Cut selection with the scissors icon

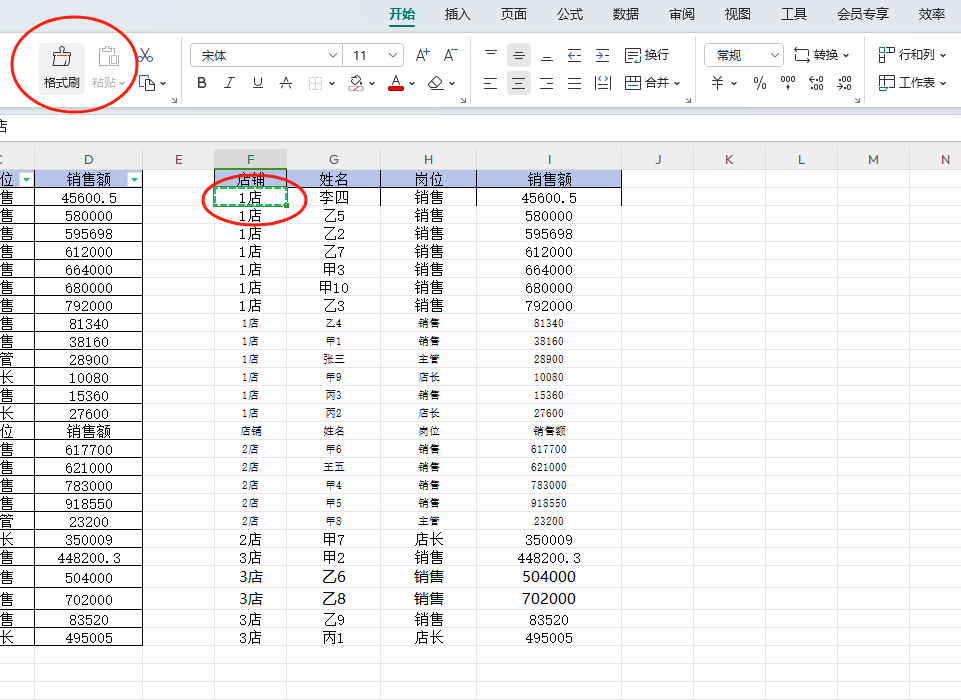pyautogui.click(x=145, y=56)
